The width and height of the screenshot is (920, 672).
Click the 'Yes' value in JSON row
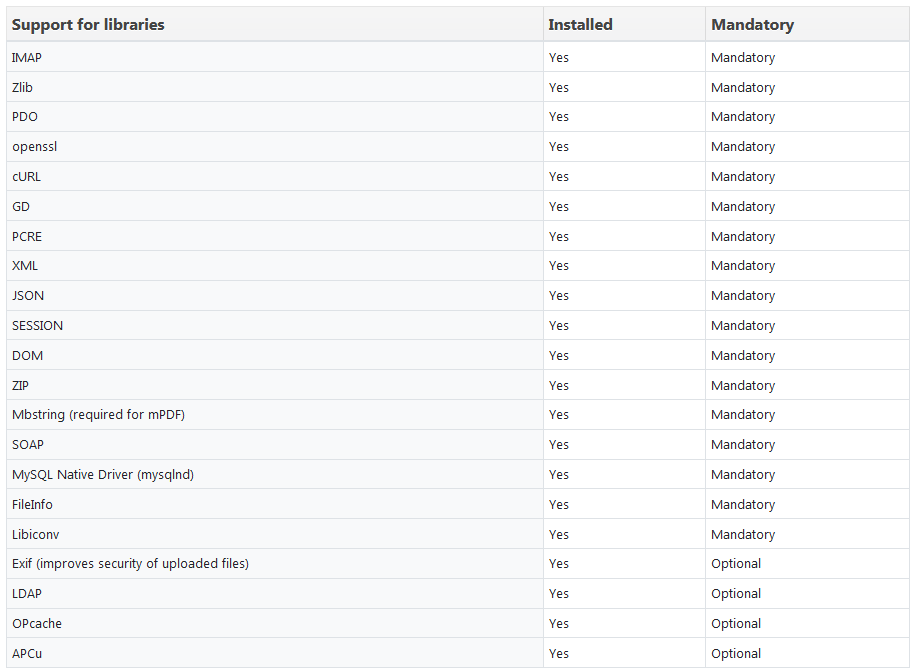pyautogui.click(x=559, y=296)
